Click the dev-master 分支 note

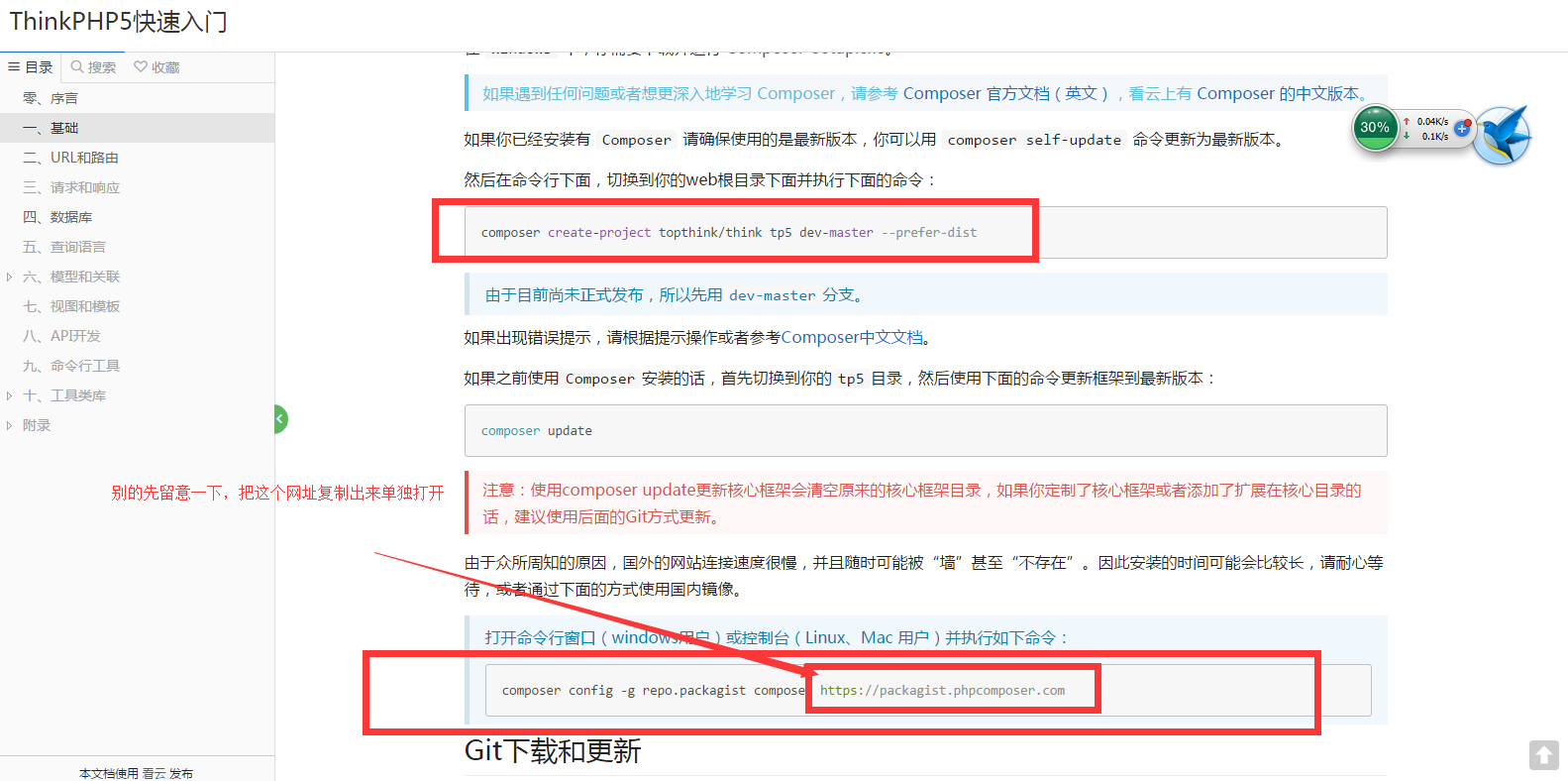(x=926, y=295)
